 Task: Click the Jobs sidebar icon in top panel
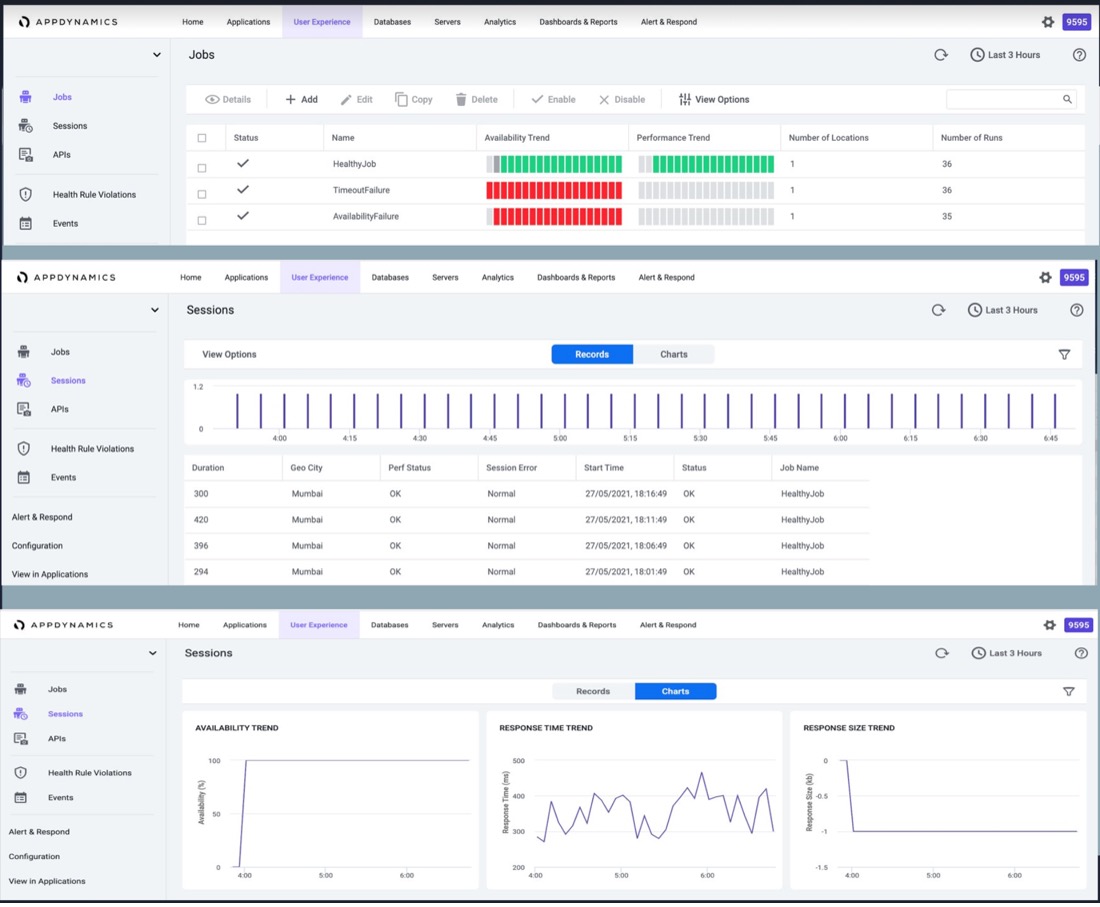(25, 97)
